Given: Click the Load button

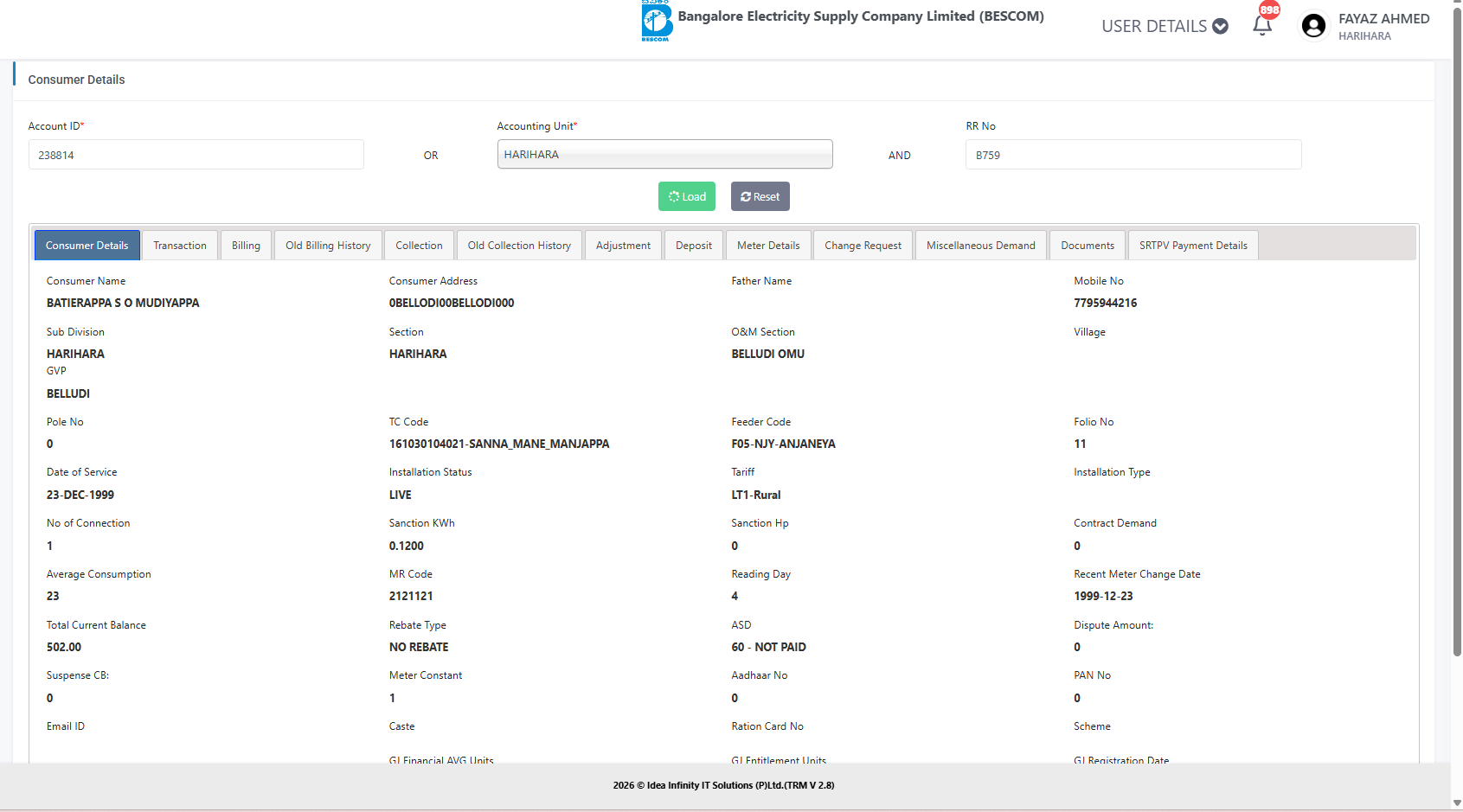Looking at the screenshot, I should pyautogui.click(x=687, y=196).
